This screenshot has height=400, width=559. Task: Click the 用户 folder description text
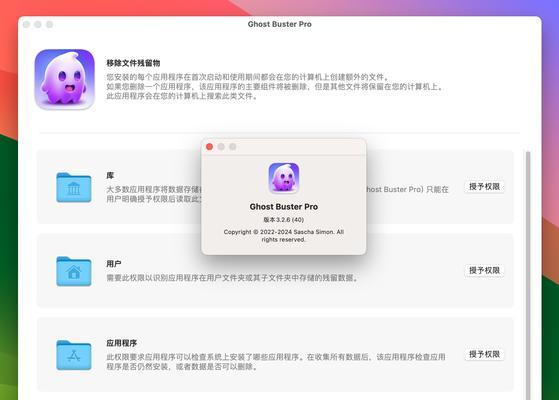232,278
